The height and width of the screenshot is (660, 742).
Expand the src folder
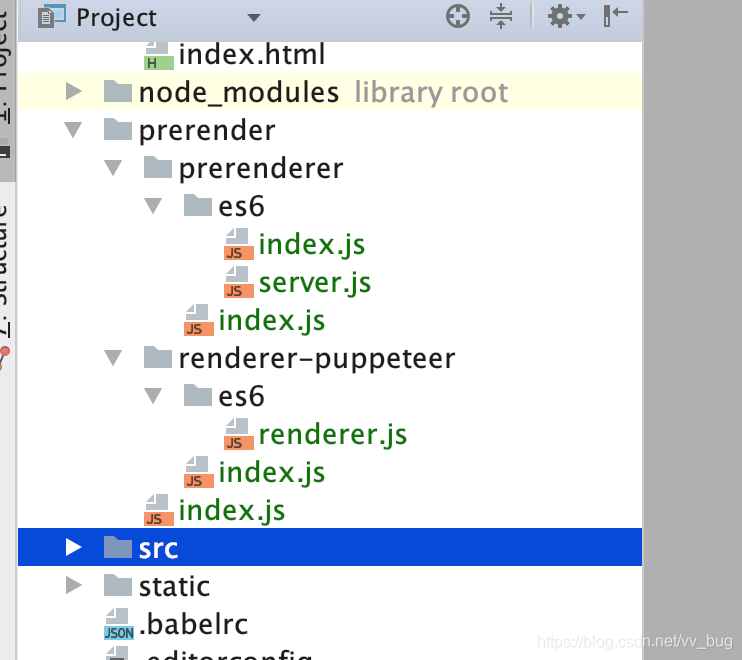[73, 547]
